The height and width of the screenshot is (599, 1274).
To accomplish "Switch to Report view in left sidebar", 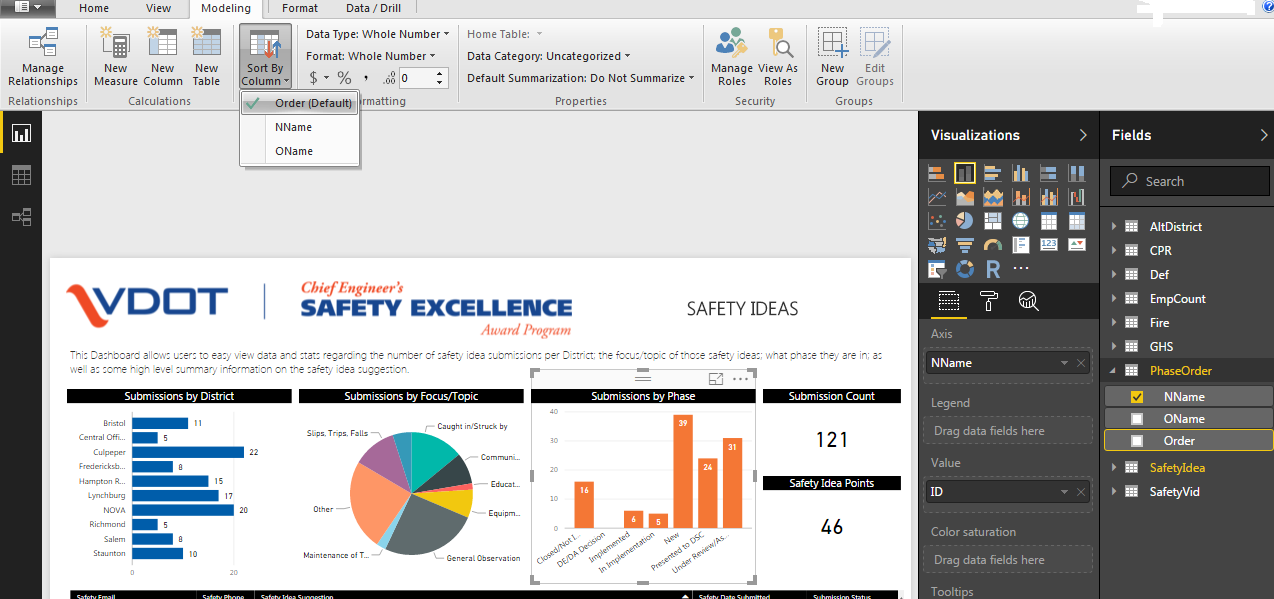I will coord(21,133).
